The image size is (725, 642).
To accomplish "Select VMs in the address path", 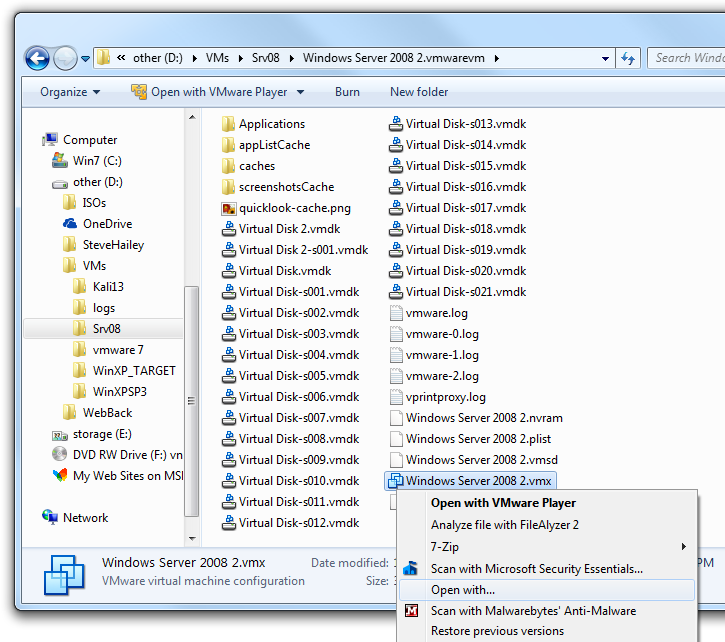I will 217,58.
